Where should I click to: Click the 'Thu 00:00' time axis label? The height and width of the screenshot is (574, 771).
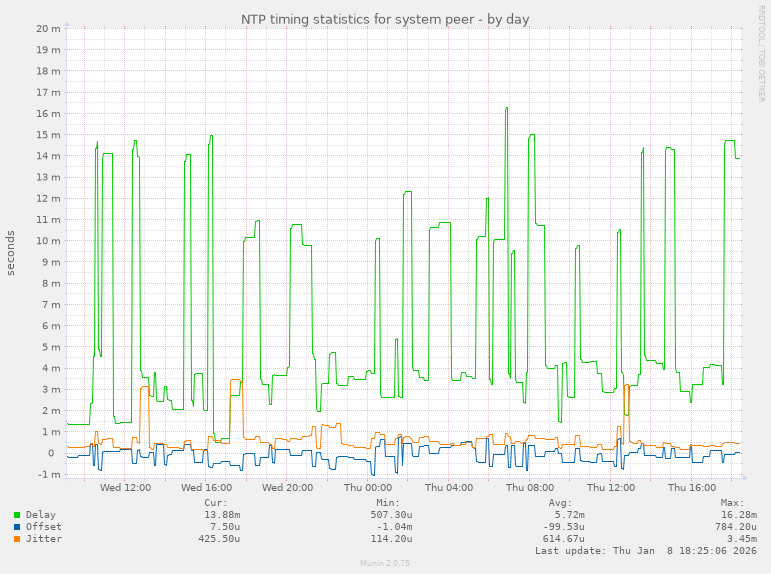point(368,487)
